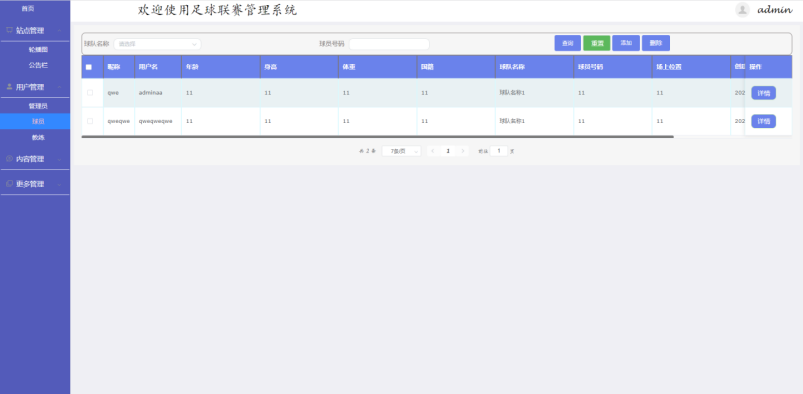Click the green 重置 button
The image size is (803, 394).
pos(597,43)
